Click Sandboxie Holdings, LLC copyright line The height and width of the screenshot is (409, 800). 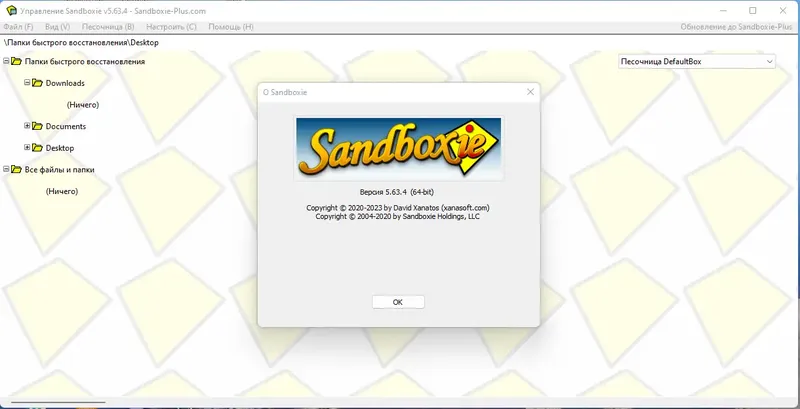pos(397,216)
